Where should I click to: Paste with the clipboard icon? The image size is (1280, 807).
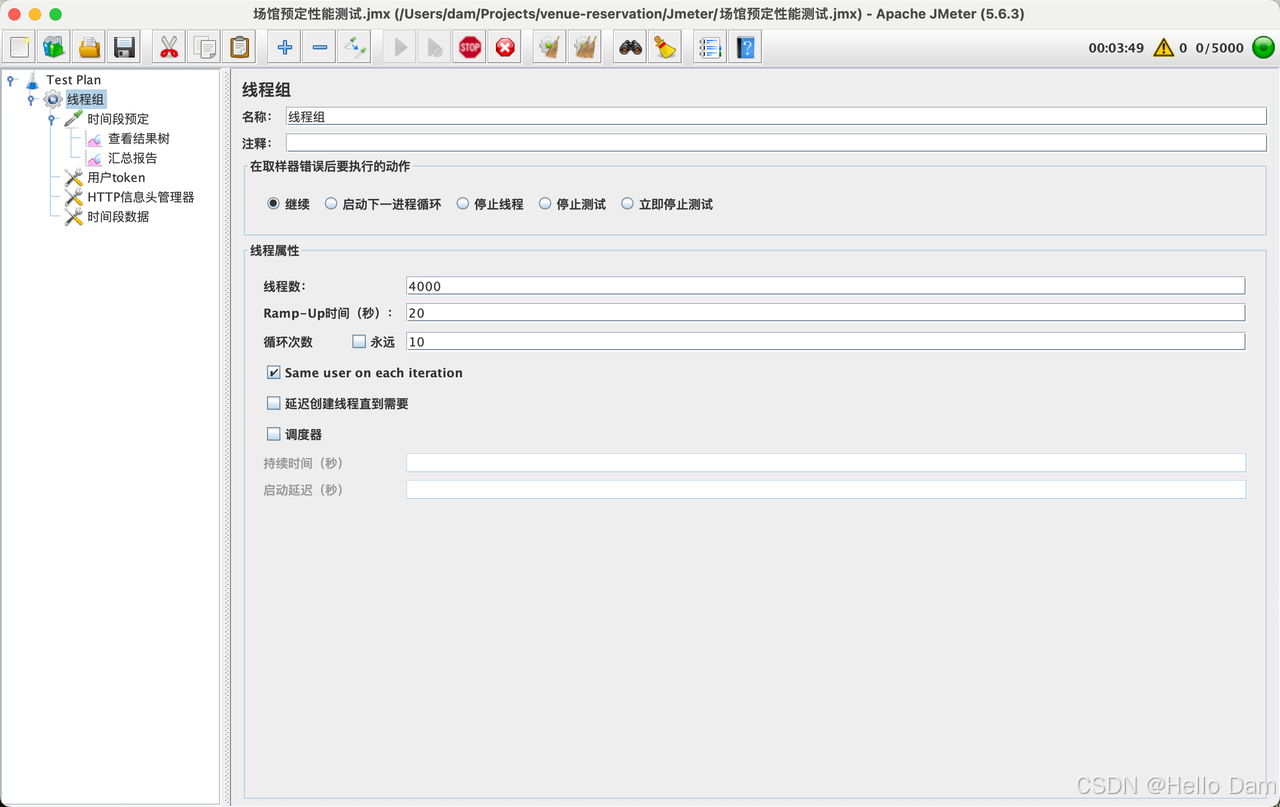pos(239,47)
